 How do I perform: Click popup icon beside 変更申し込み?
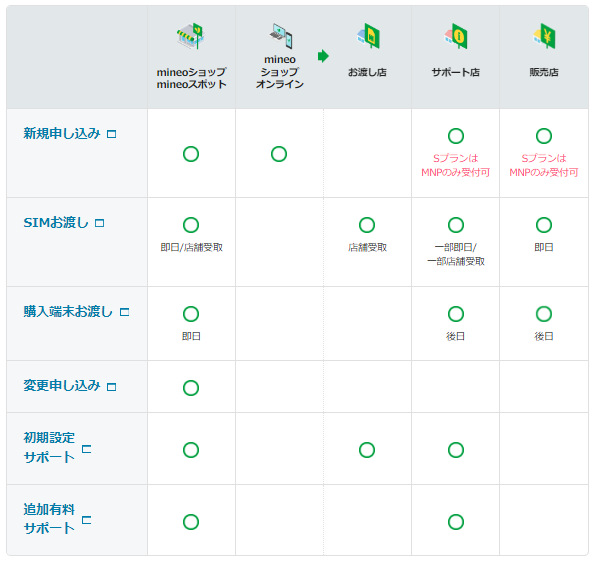(111, 387)
